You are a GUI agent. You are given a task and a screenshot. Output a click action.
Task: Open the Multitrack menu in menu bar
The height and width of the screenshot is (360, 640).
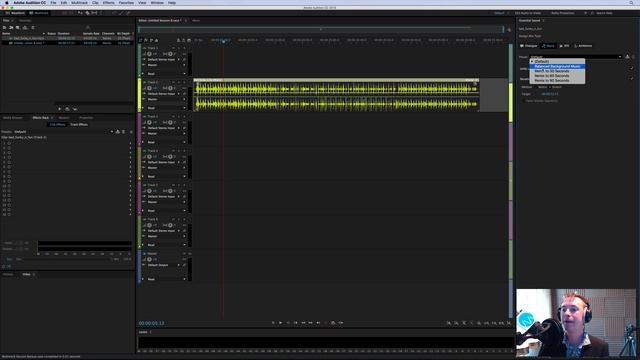(x=79, y=3)
